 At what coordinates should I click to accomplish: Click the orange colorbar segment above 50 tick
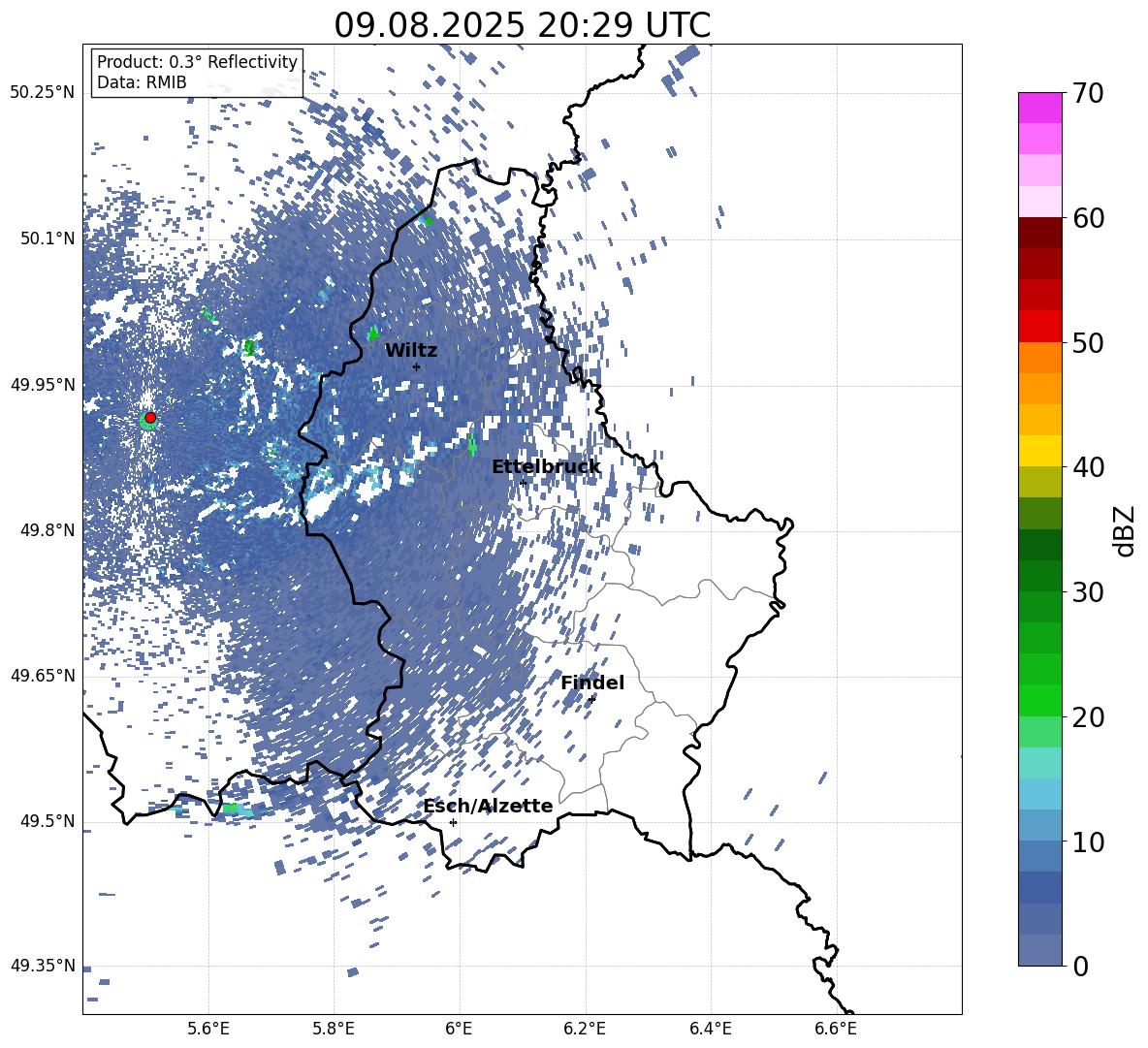coord(1039,357)
